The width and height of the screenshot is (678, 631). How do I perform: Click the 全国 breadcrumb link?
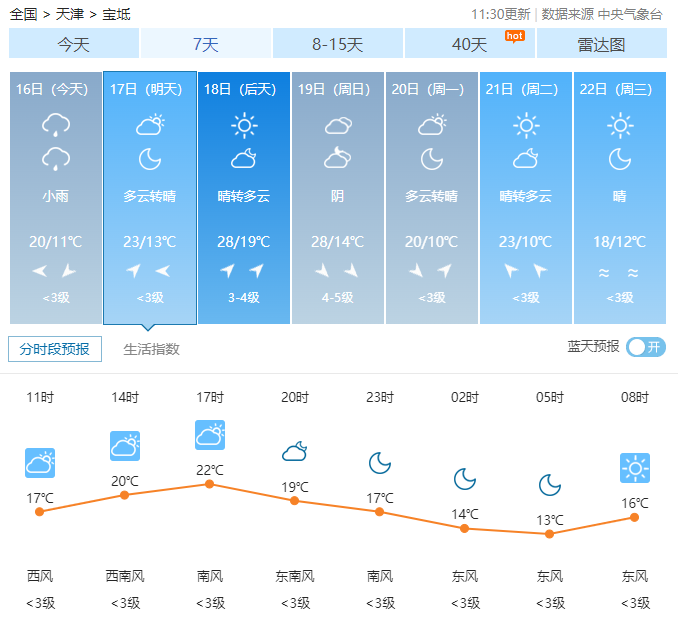[x=23, y=14]
